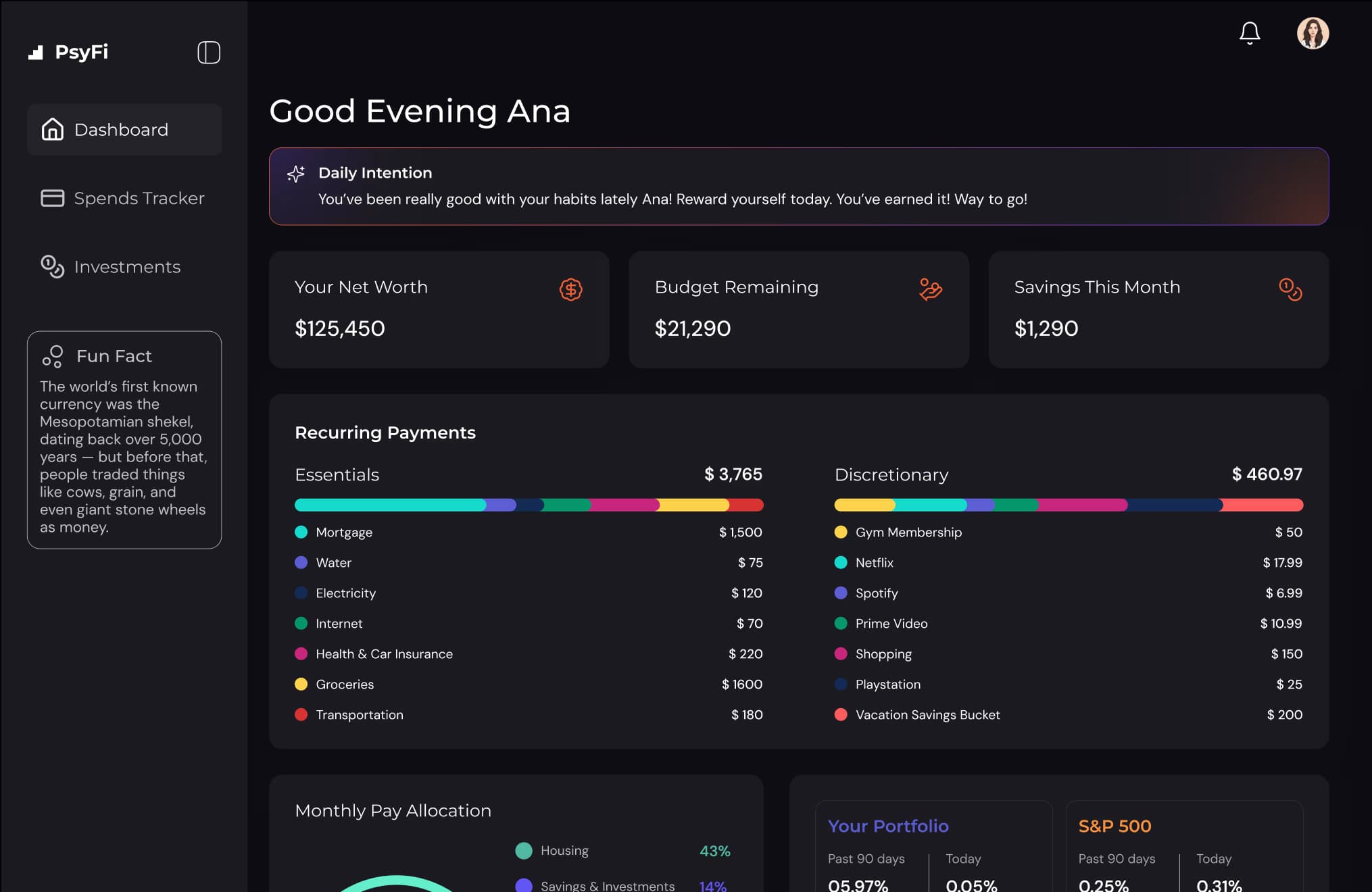The height and width of the screenshot is (892, 1372).
Task: Click the Vacation Savings Bucket entry
Action: pyautogui.click(x=928, y=714)
